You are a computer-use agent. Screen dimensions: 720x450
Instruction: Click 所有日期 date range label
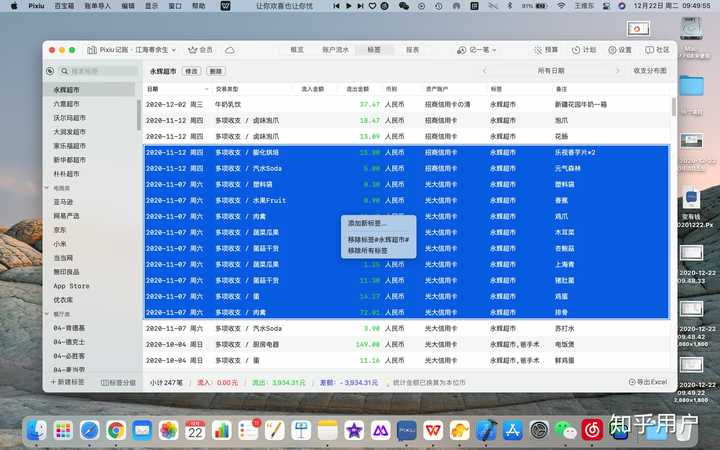click(x=551, y=71)
